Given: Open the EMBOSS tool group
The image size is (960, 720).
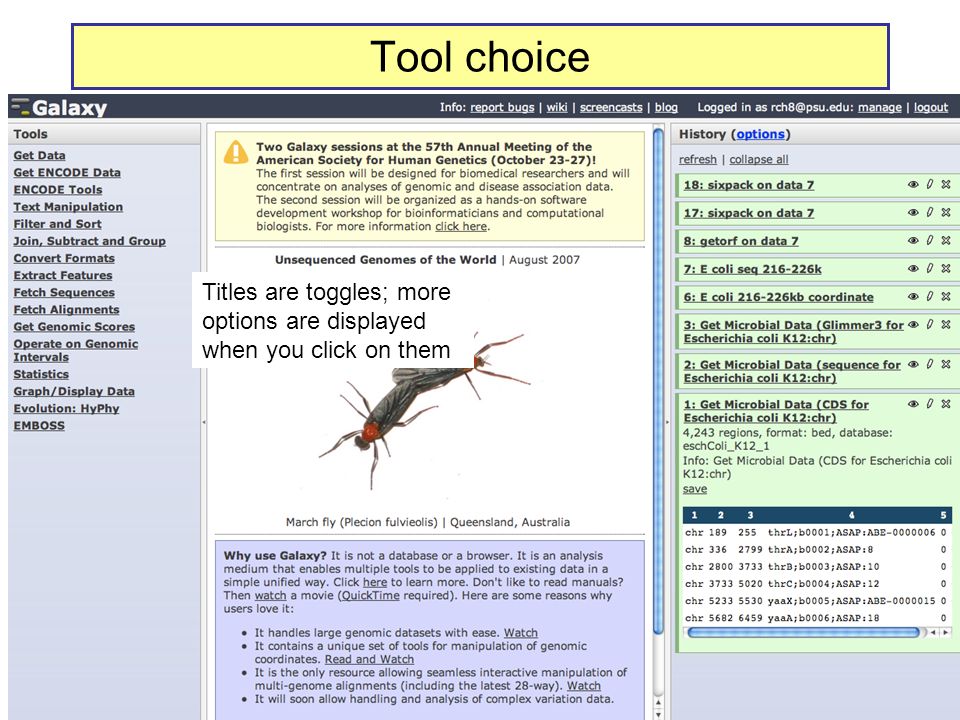Looking at the screenshot, I should coord(39,426).
